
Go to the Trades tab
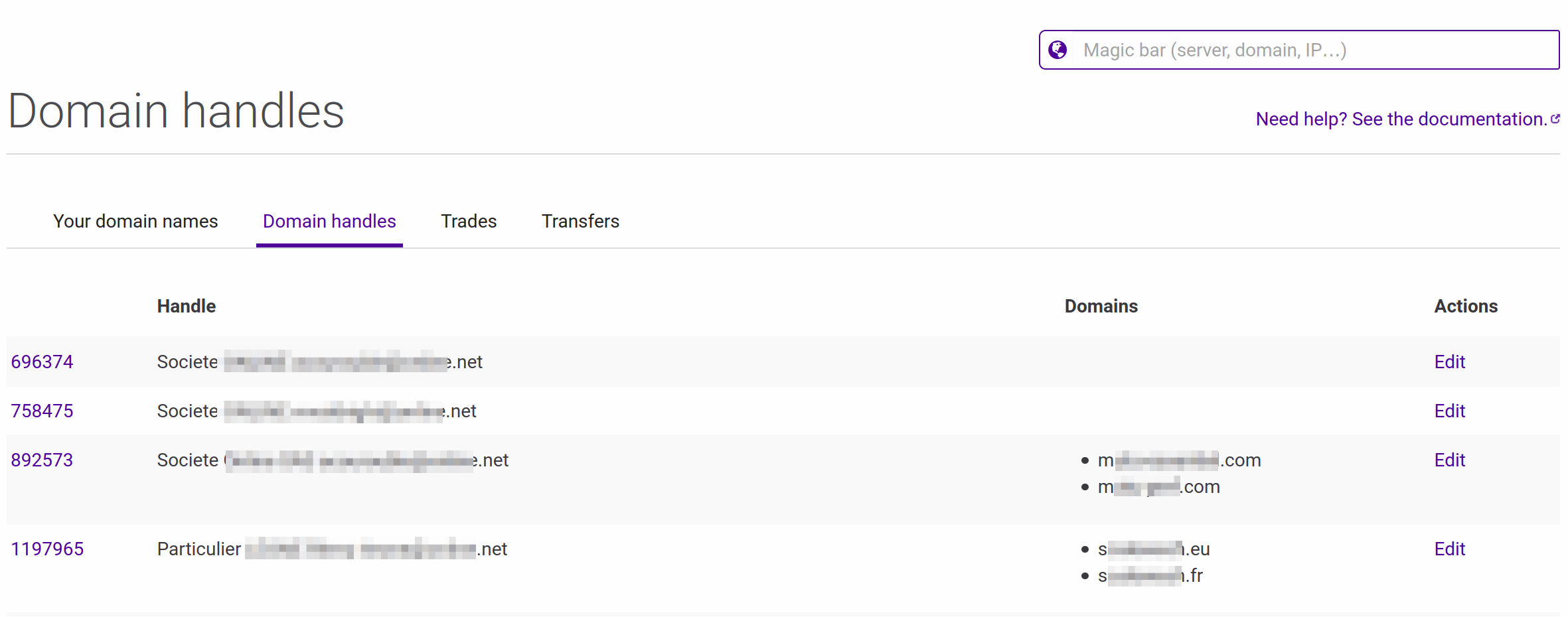469,221
